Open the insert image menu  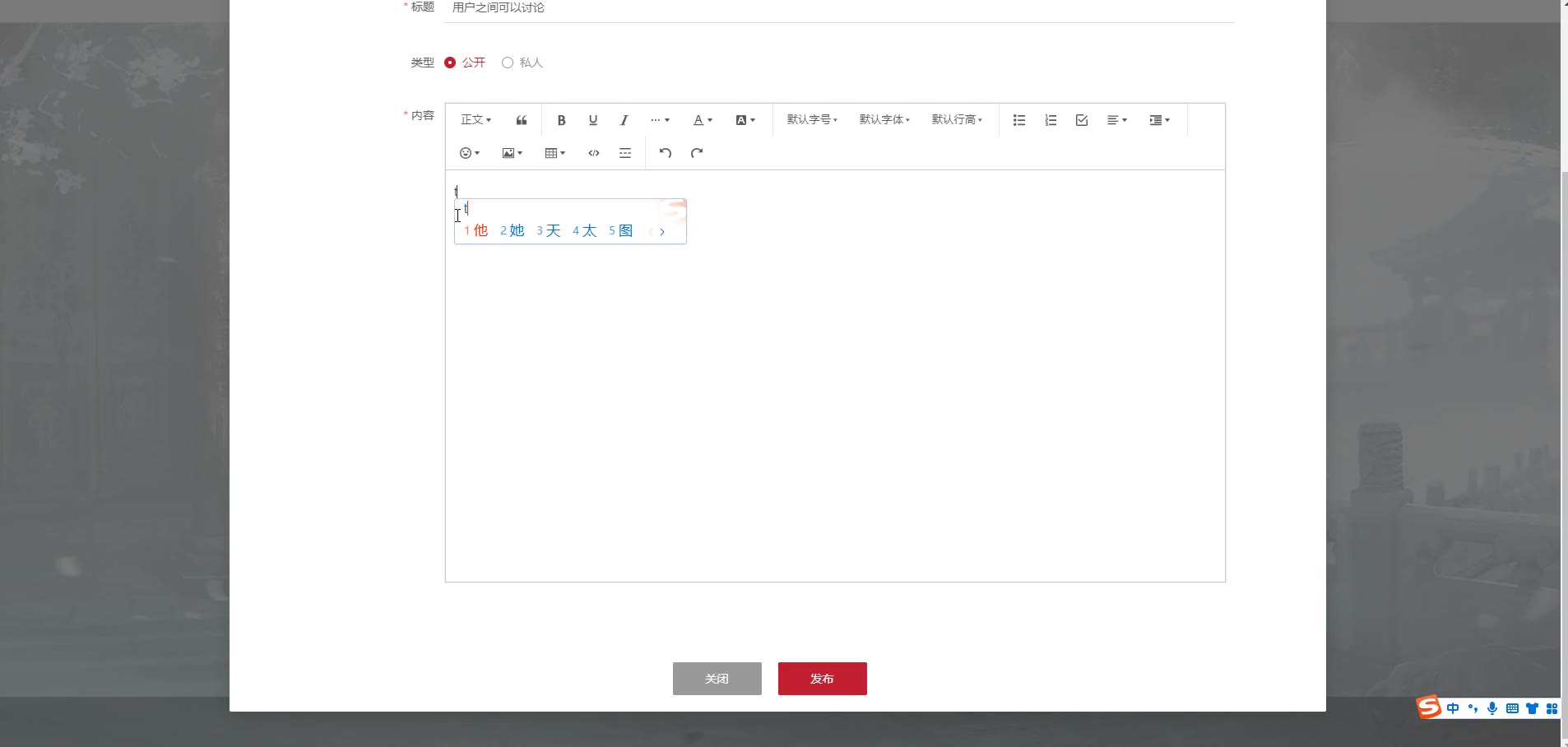coord(513,153)
